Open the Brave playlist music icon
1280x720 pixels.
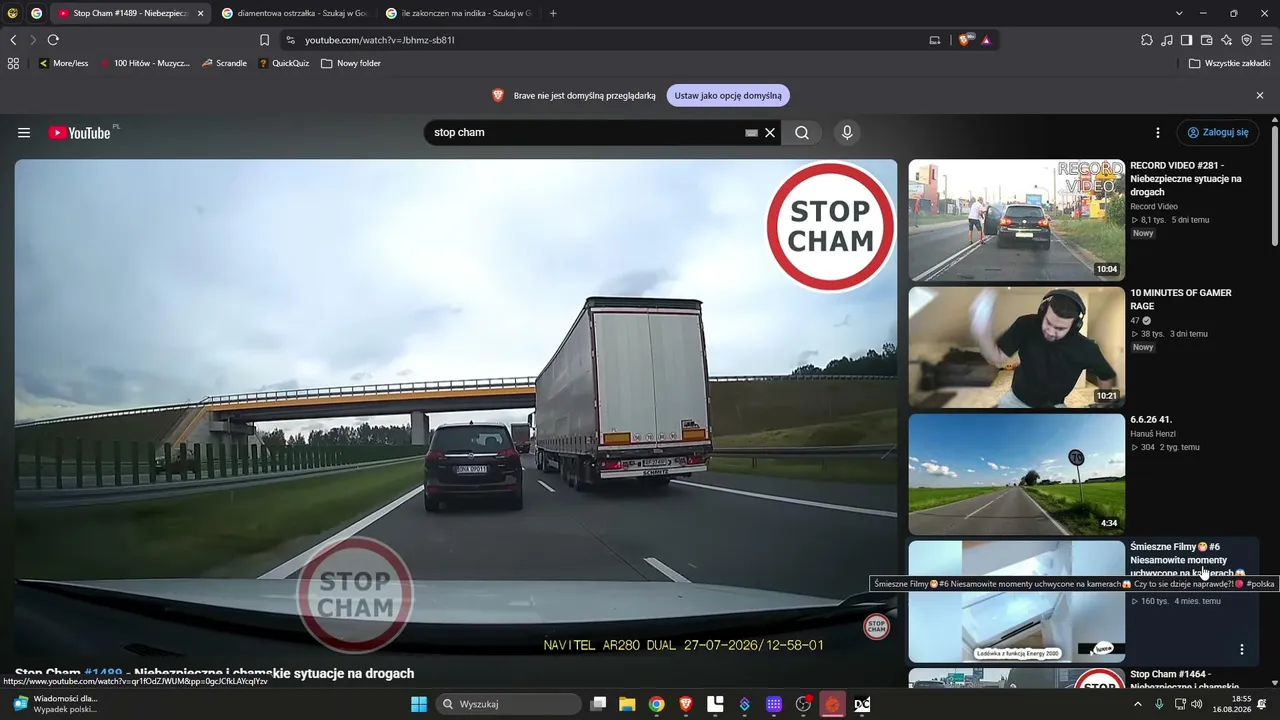click(1167, 40)
